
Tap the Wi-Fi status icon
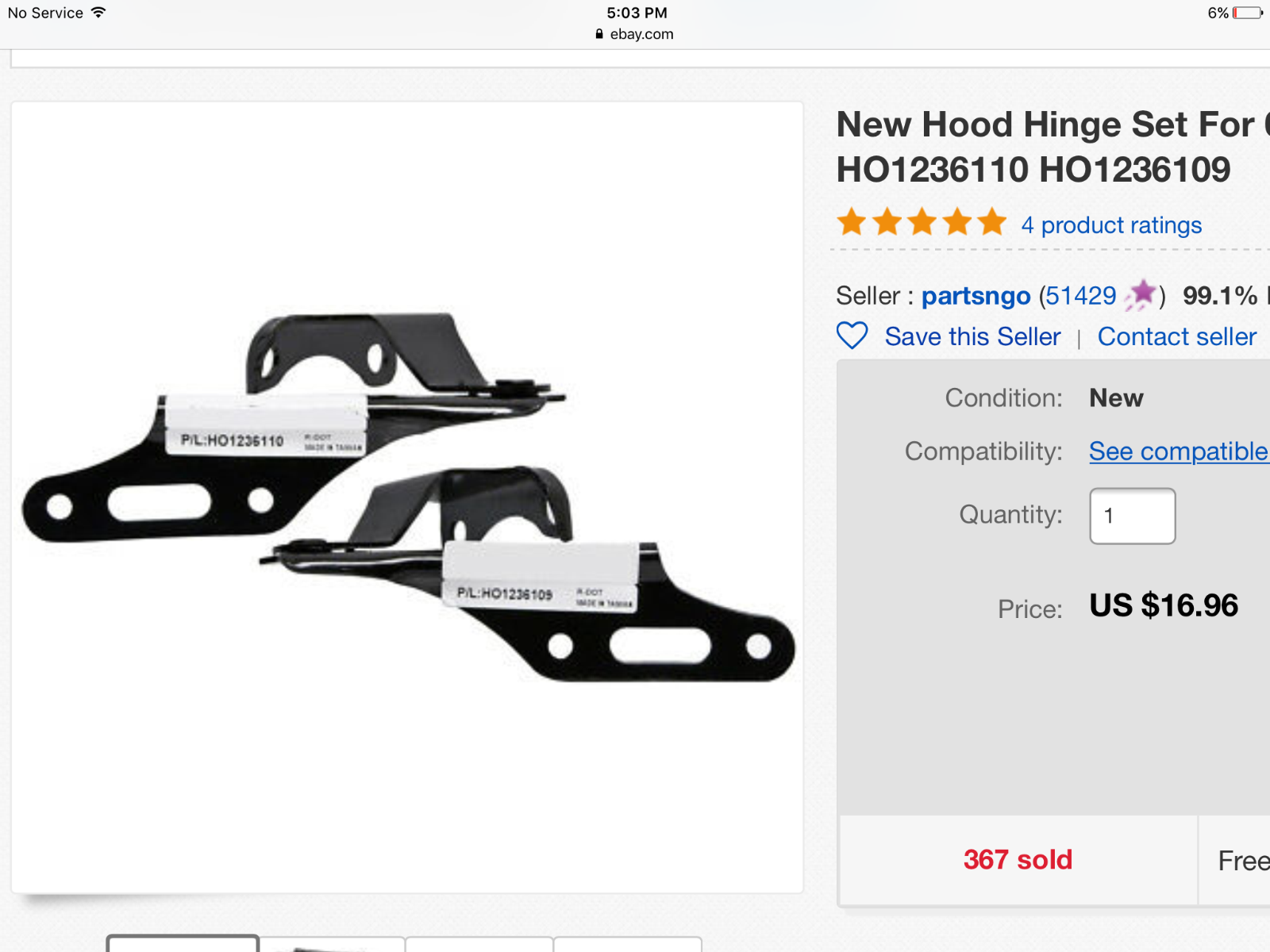pos(98,13)
